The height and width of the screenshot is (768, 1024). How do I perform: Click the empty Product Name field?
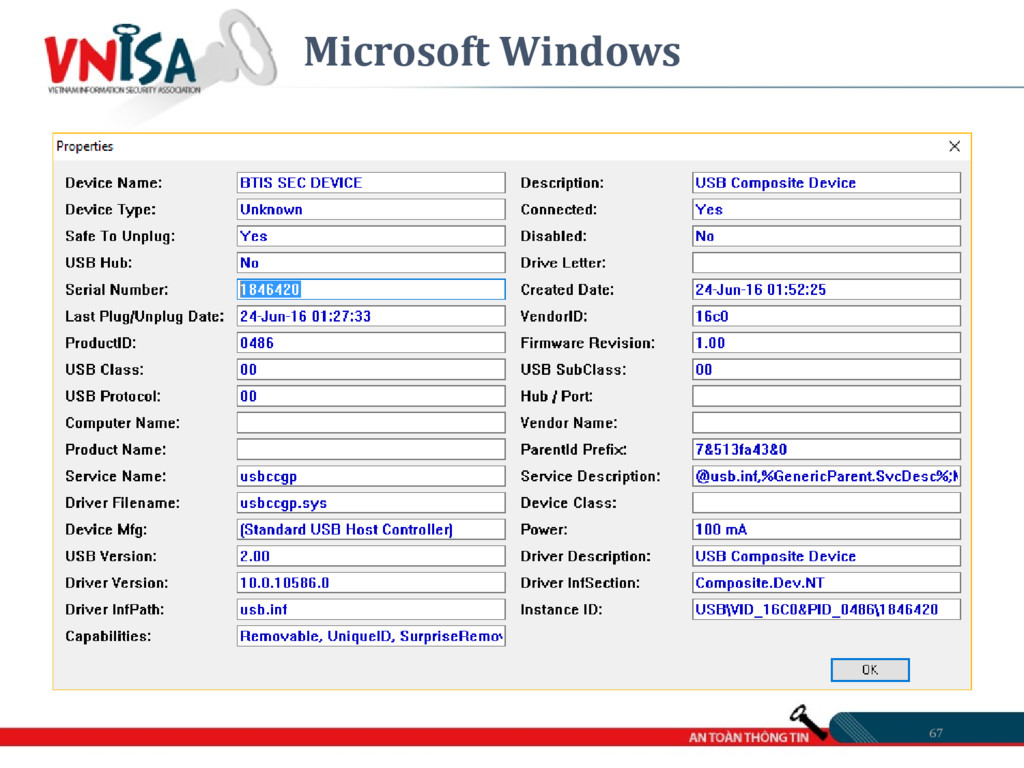tap(371, 449)
